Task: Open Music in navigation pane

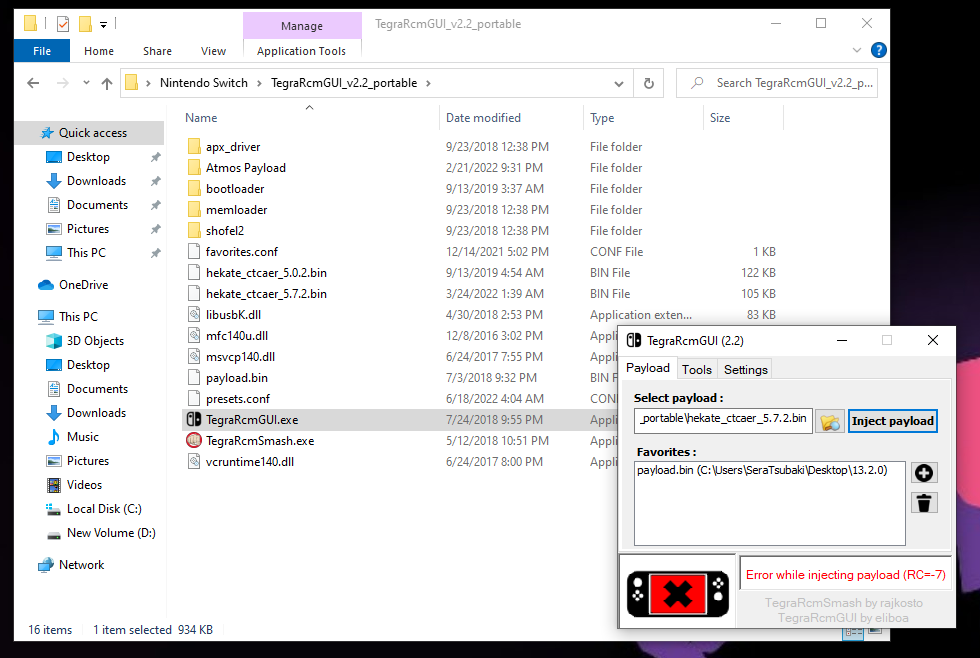Action: point(82,437)
